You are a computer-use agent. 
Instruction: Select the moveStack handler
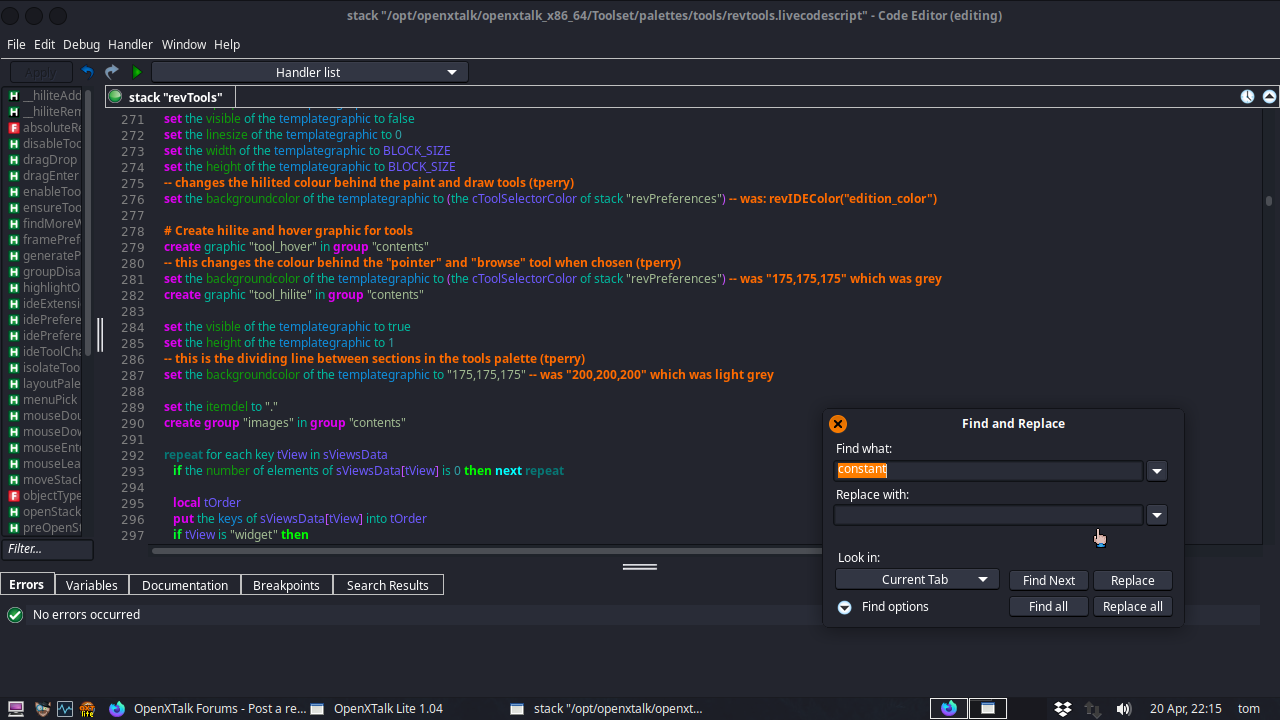pyautogui.click(x=46, y=479)
